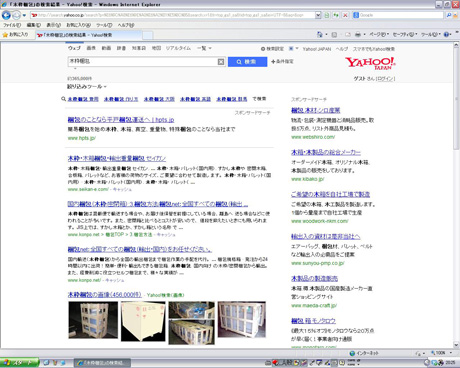This screenshot has width=460, height=368.
Task: Click the red X Stop loading icon
Action: [345, 15]
